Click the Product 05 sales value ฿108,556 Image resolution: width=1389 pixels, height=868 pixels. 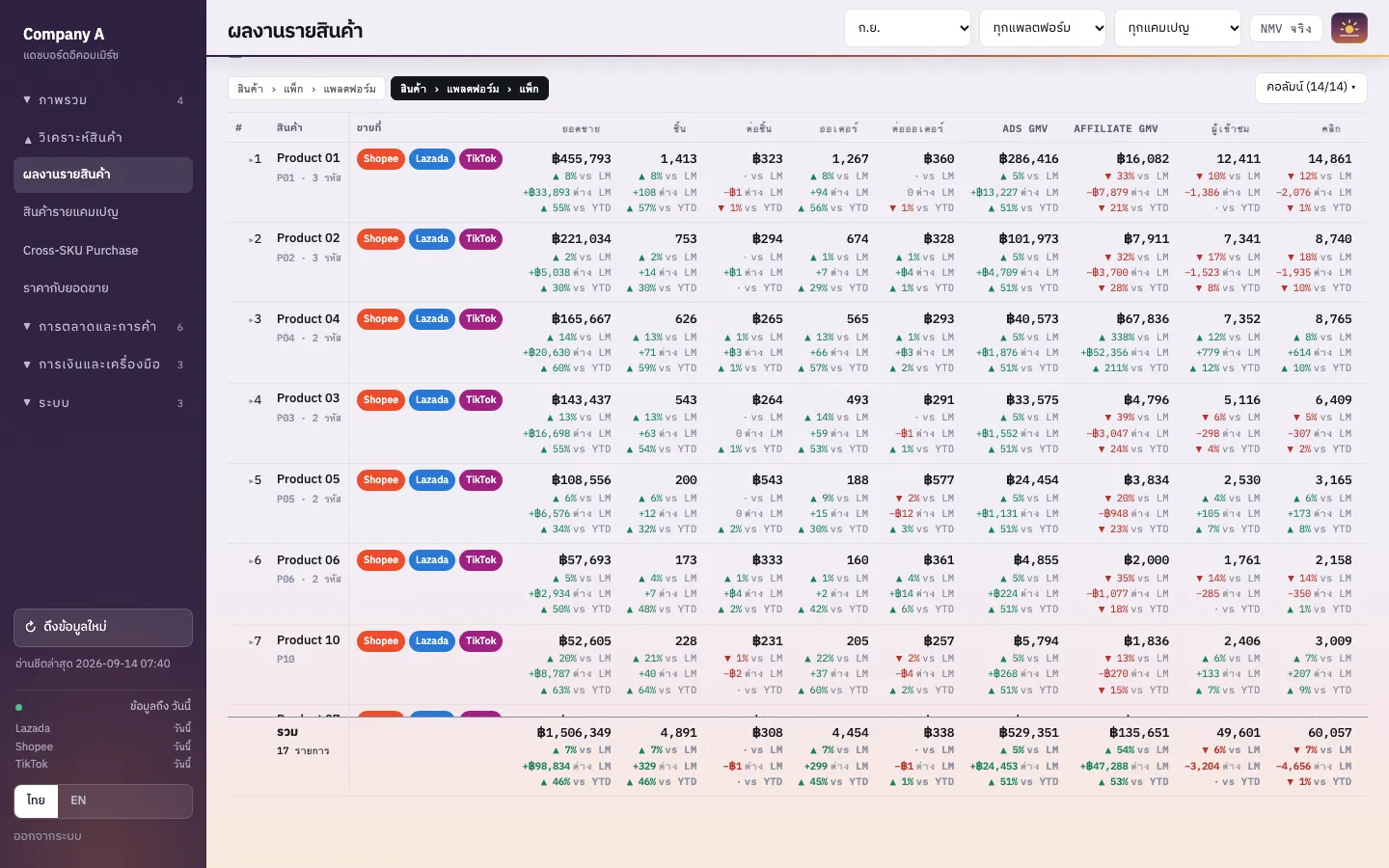click(x=581, y=480)
